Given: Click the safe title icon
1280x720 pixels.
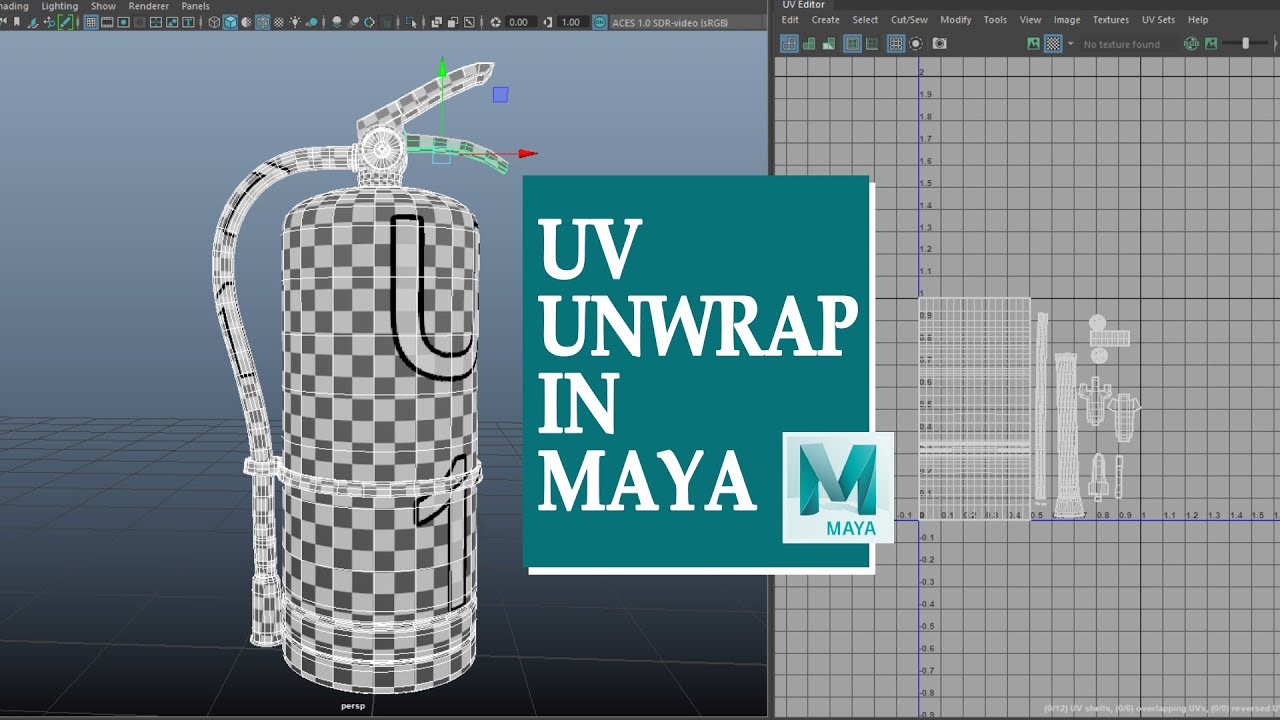Looking at the screenshot, I should point(187,22).
